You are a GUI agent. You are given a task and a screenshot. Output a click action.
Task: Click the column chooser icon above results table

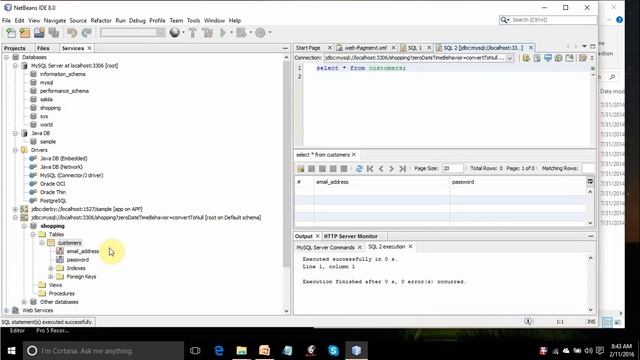590,182
